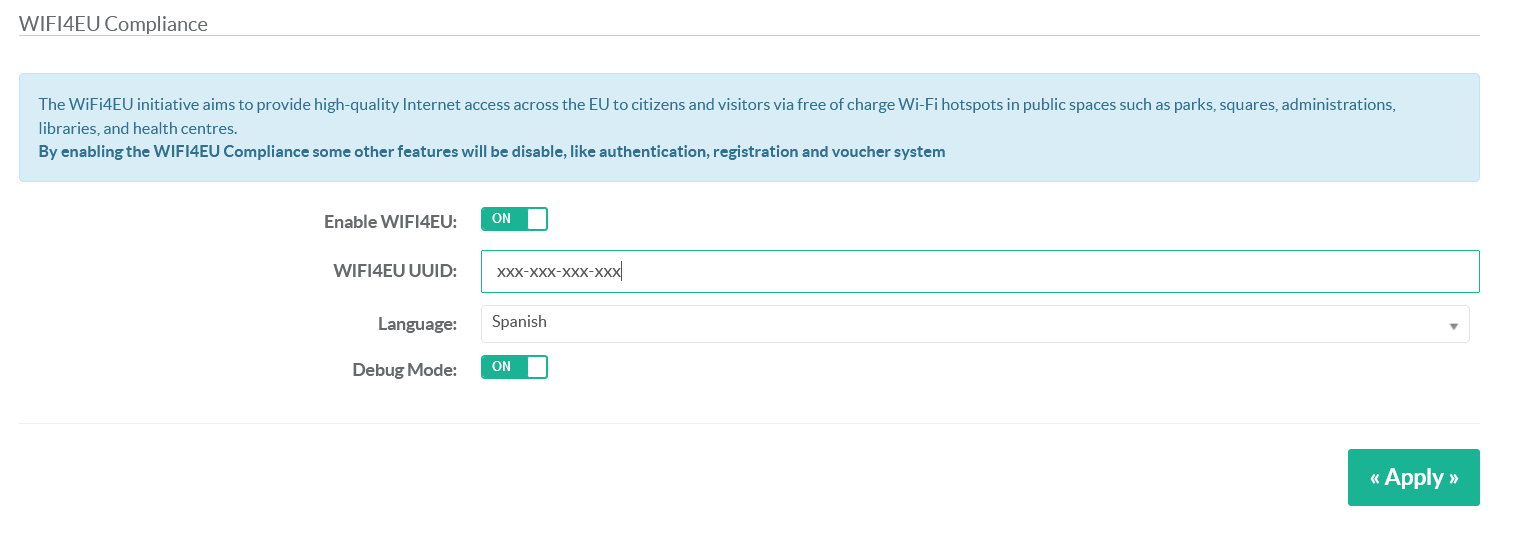Focus the WIFI4EU UUID input field
This screenshot has width=1523, height=542.
click(1000, 271)
